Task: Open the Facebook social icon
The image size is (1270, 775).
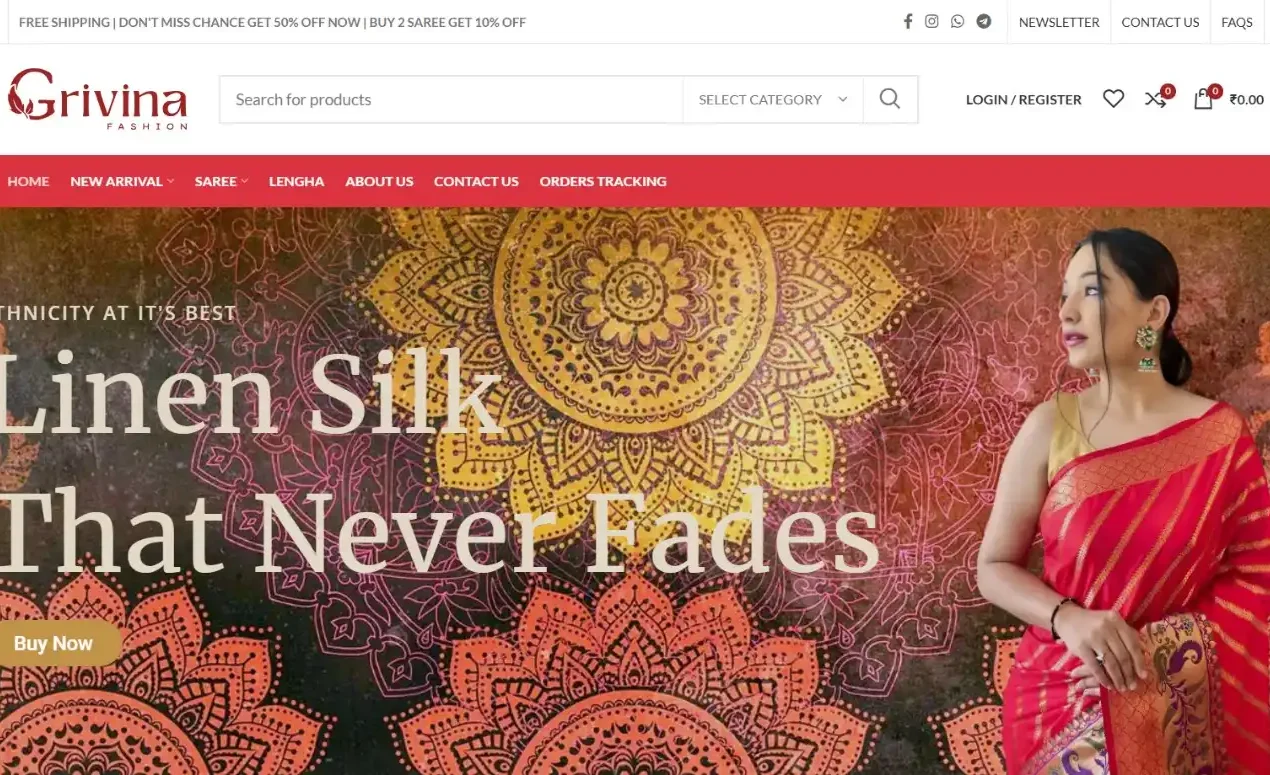Action: [x=908, y=21]
